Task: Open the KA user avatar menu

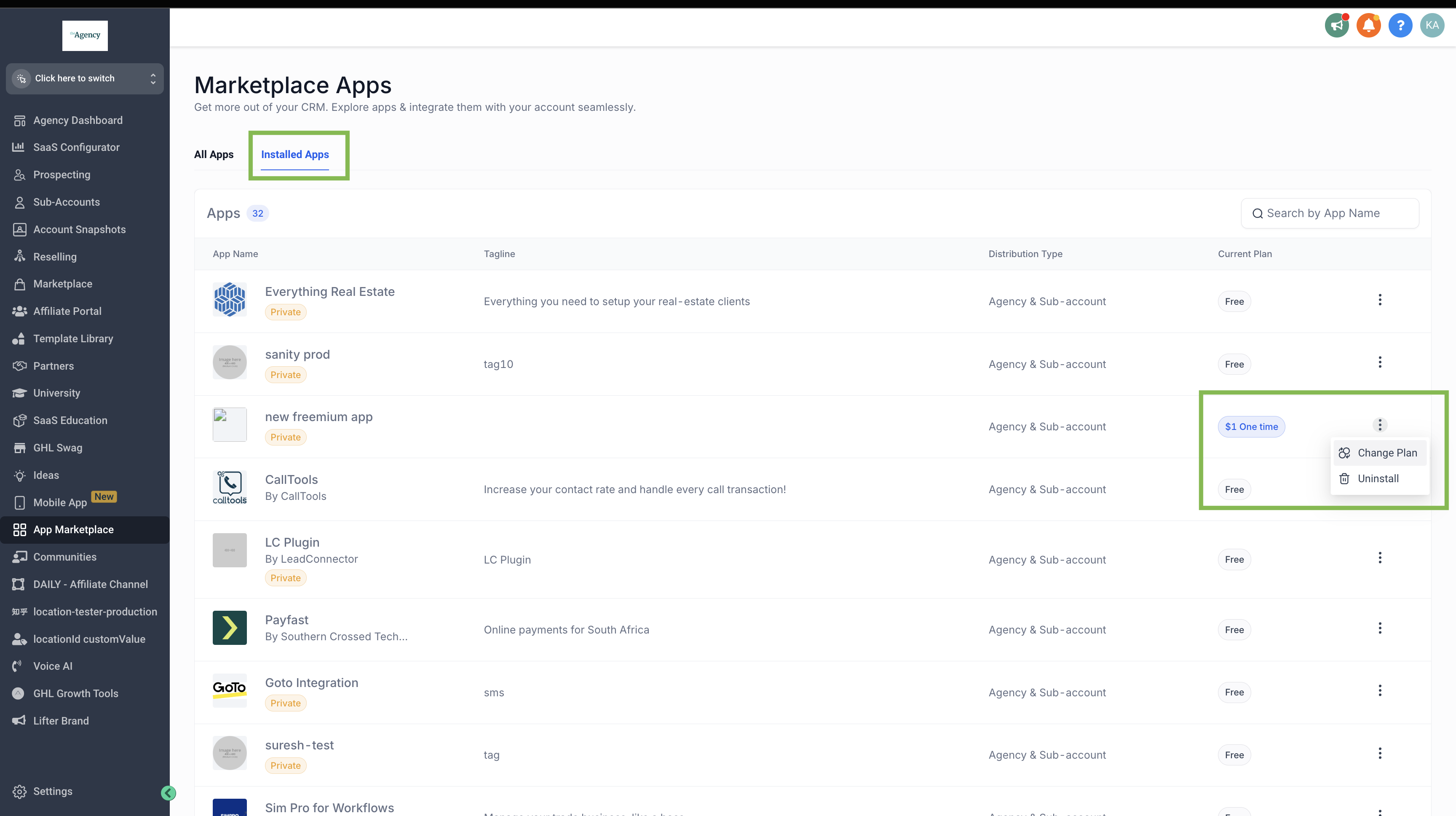Action: [1431, 25]
